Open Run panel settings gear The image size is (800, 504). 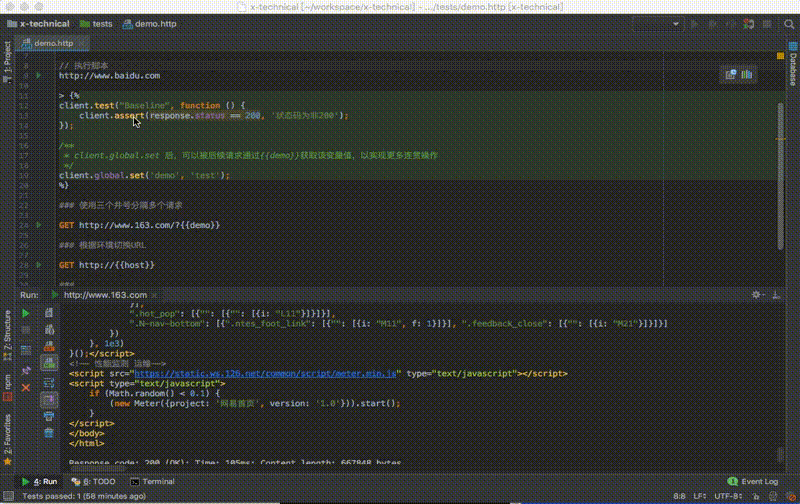tap(757, 295)
